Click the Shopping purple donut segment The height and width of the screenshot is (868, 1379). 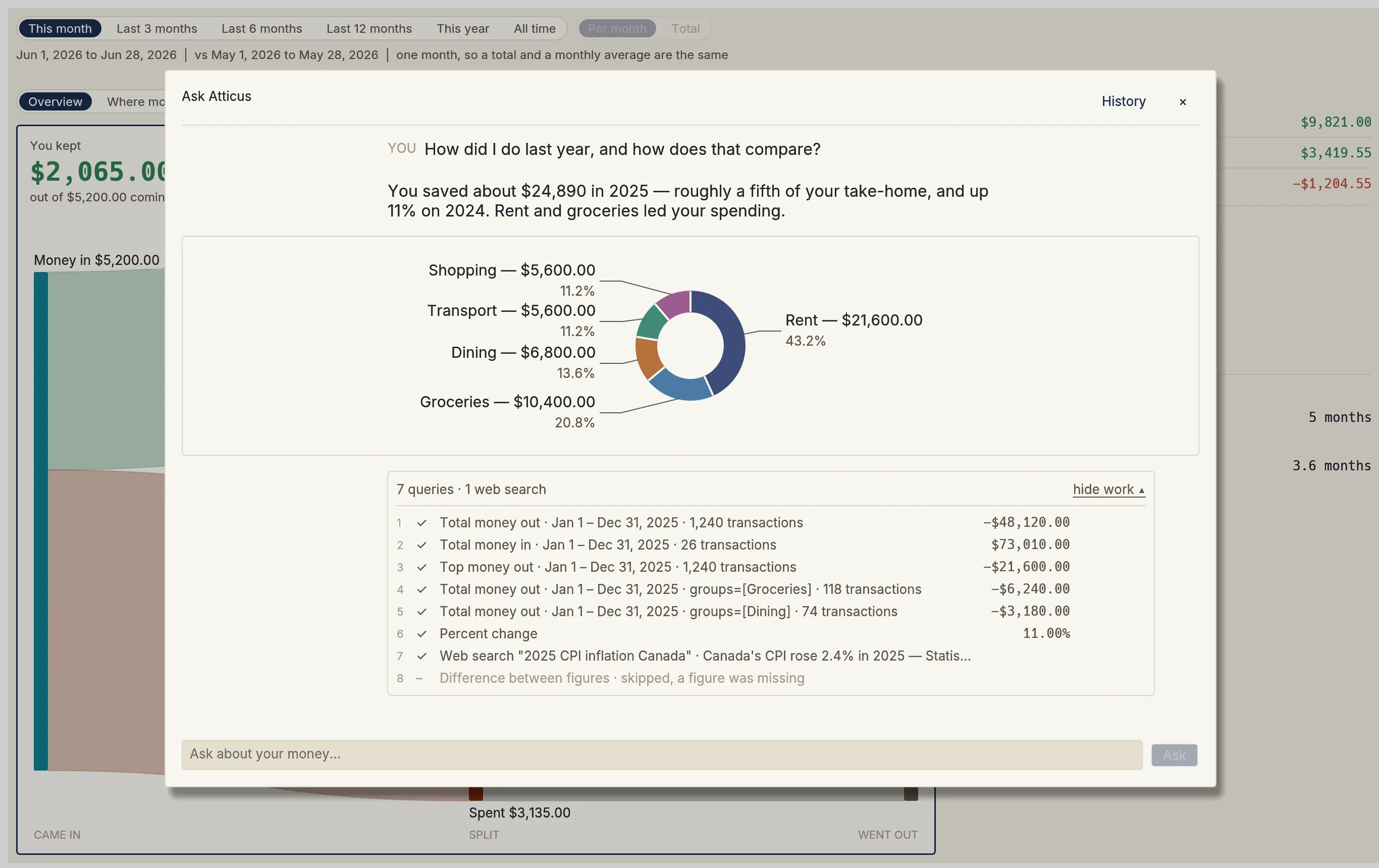(675, 303)
